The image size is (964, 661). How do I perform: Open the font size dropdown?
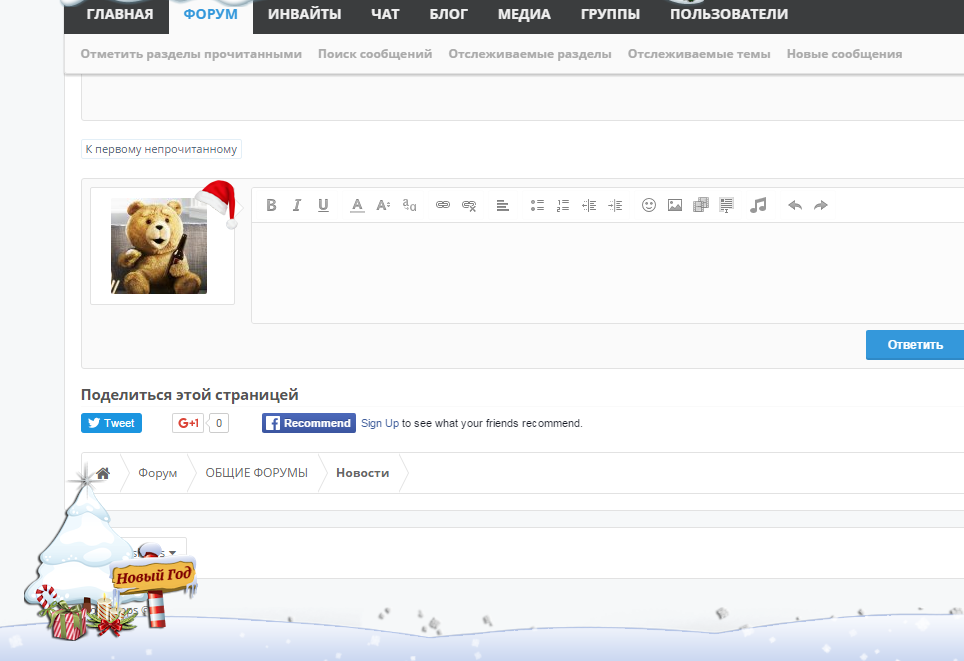(x=383, y=205)
